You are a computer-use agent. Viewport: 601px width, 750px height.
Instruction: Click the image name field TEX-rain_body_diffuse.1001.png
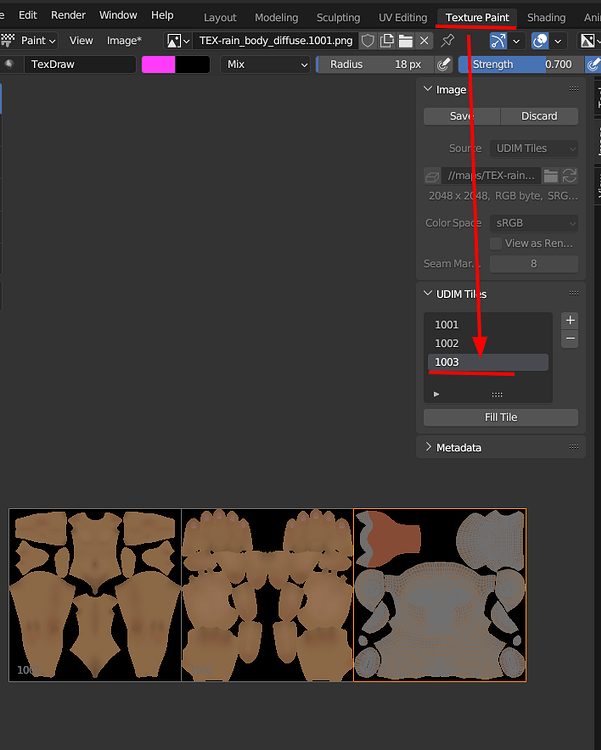[276, 41]
